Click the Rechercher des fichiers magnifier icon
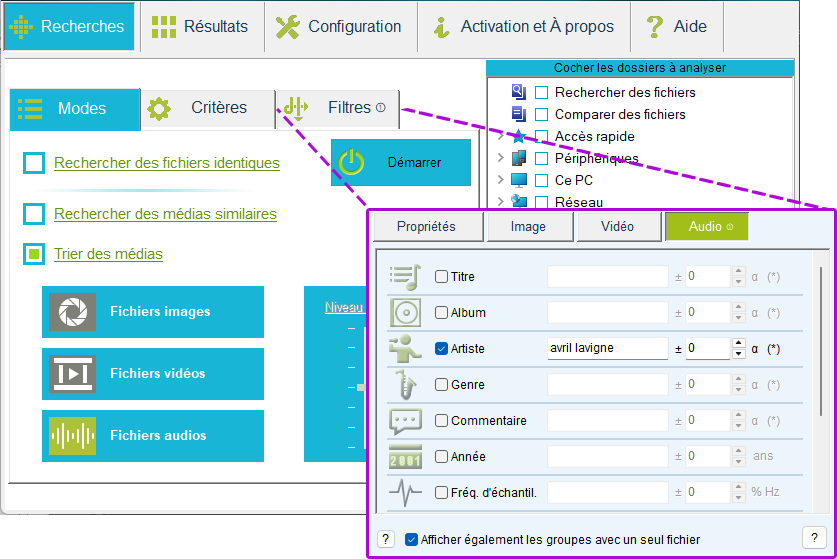The width and height of the screenshot is (837, 559). tap(519, 92)
